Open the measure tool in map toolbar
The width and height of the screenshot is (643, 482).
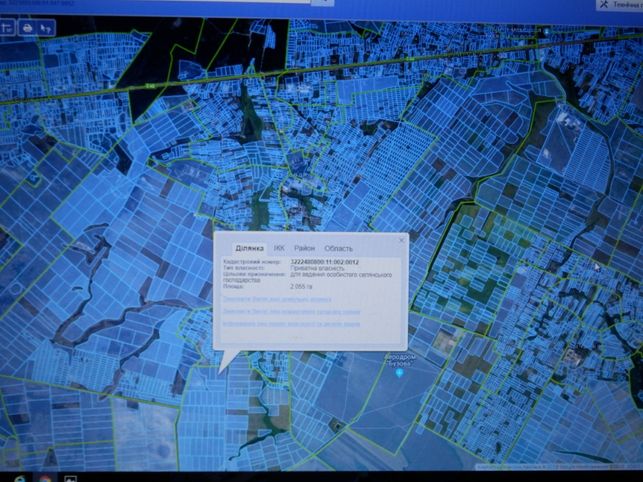click(x=7, y=28)
